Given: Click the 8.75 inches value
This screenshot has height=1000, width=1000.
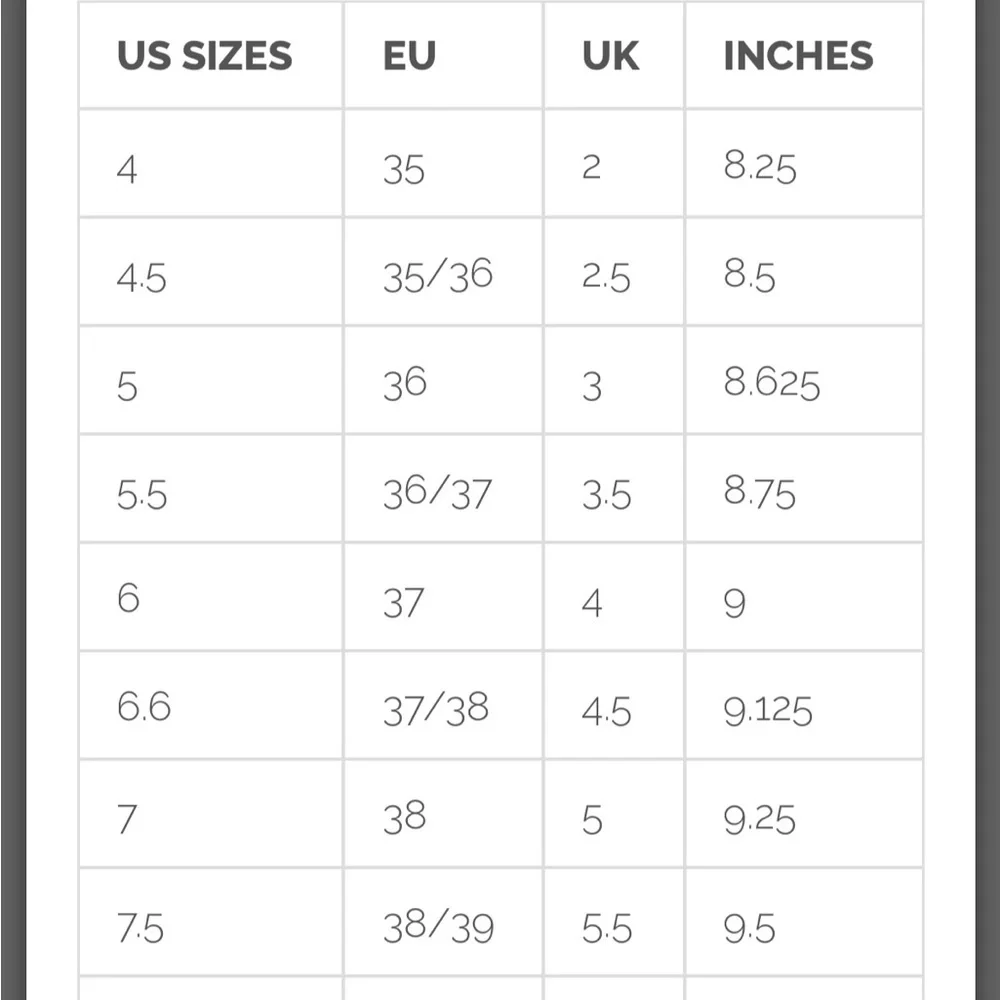Looking at the screenshot, I should point(760,493).
